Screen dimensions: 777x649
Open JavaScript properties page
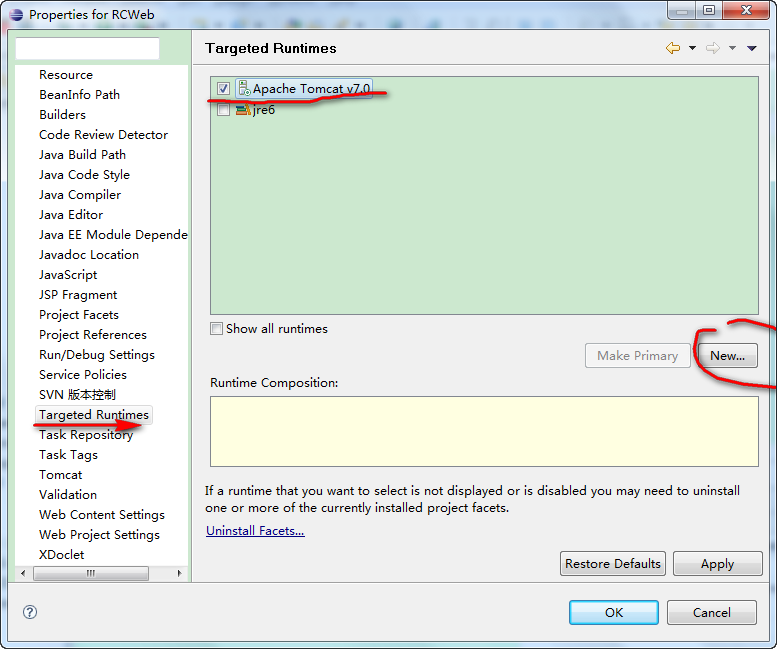point(68,275)
